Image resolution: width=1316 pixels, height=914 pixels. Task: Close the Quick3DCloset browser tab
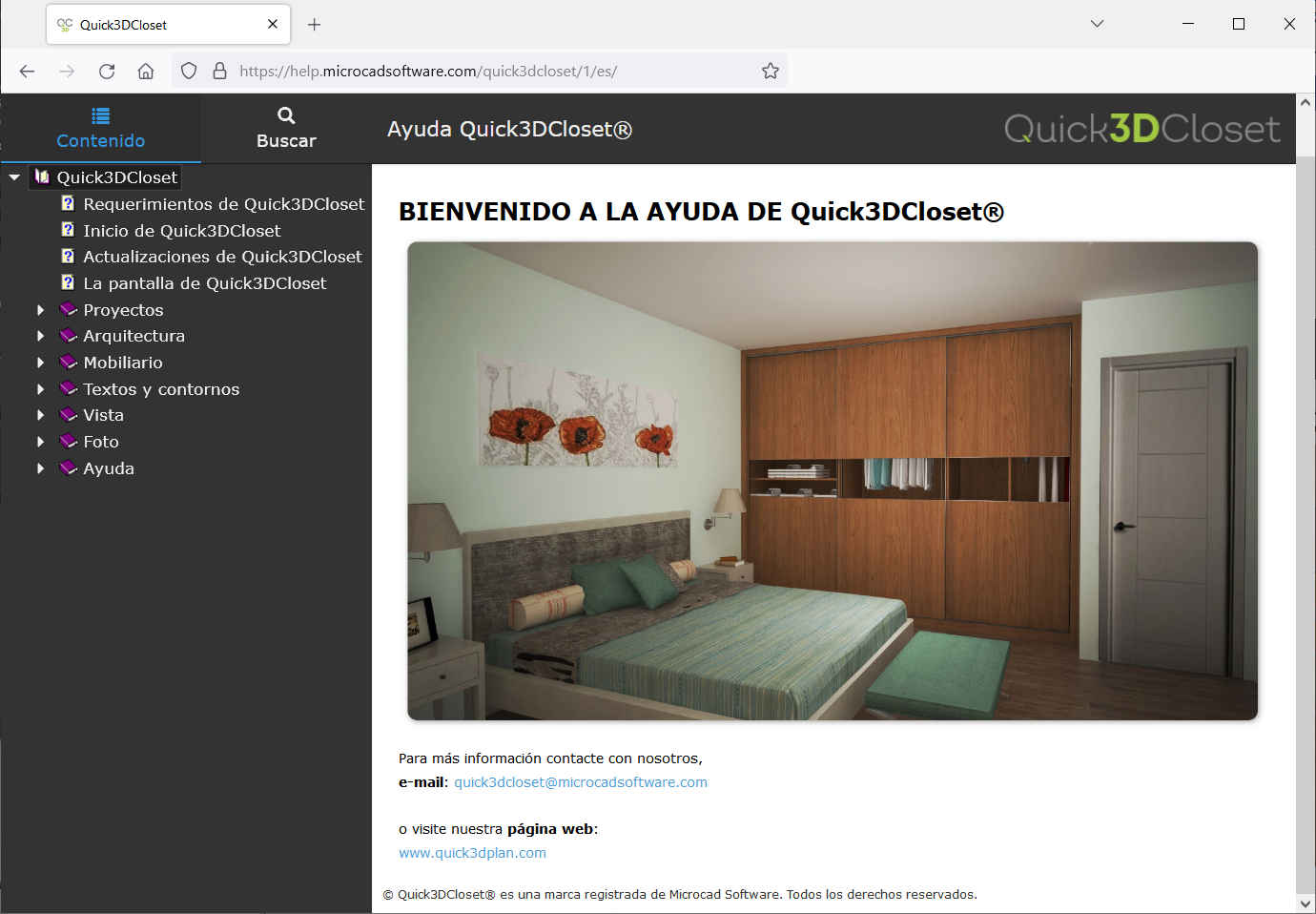click(x=273, y=24)
